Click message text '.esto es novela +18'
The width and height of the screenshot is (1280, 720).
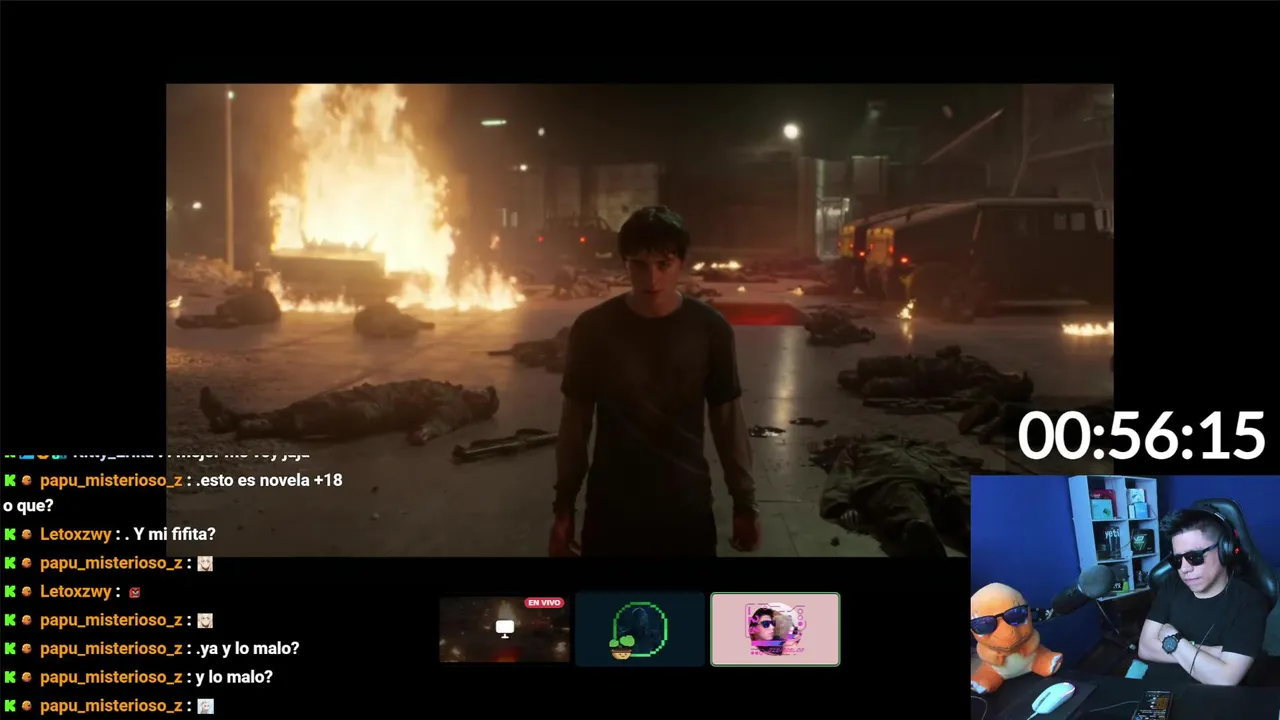269,480
